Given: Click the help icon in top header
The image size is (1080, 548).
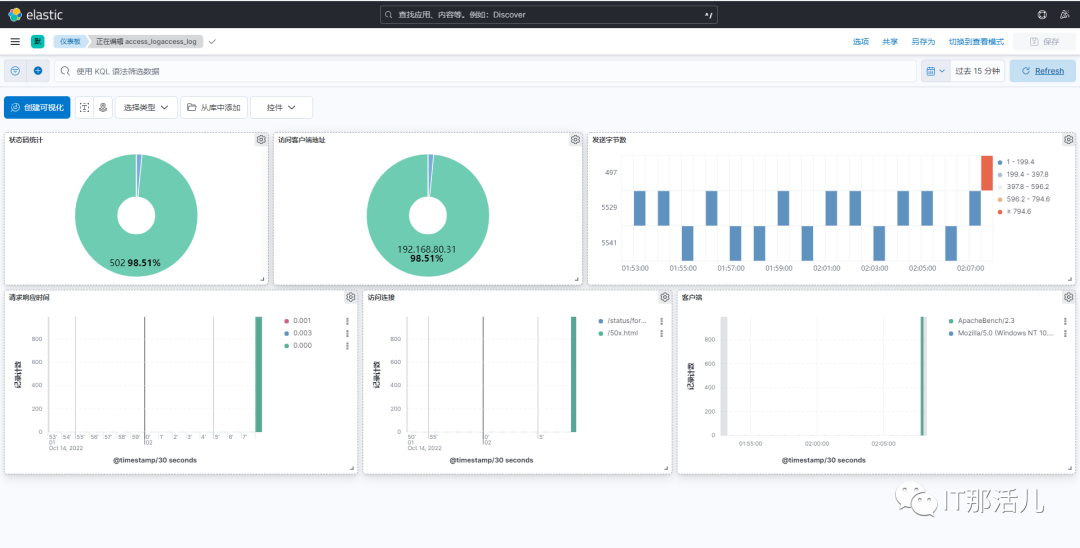Looking at the screenshot, I should coord(1042,14).
